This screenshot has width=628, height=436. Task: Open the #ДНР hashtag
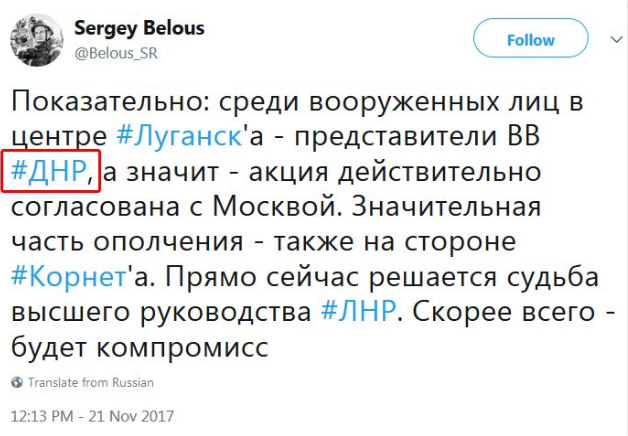tap(50, 169)
